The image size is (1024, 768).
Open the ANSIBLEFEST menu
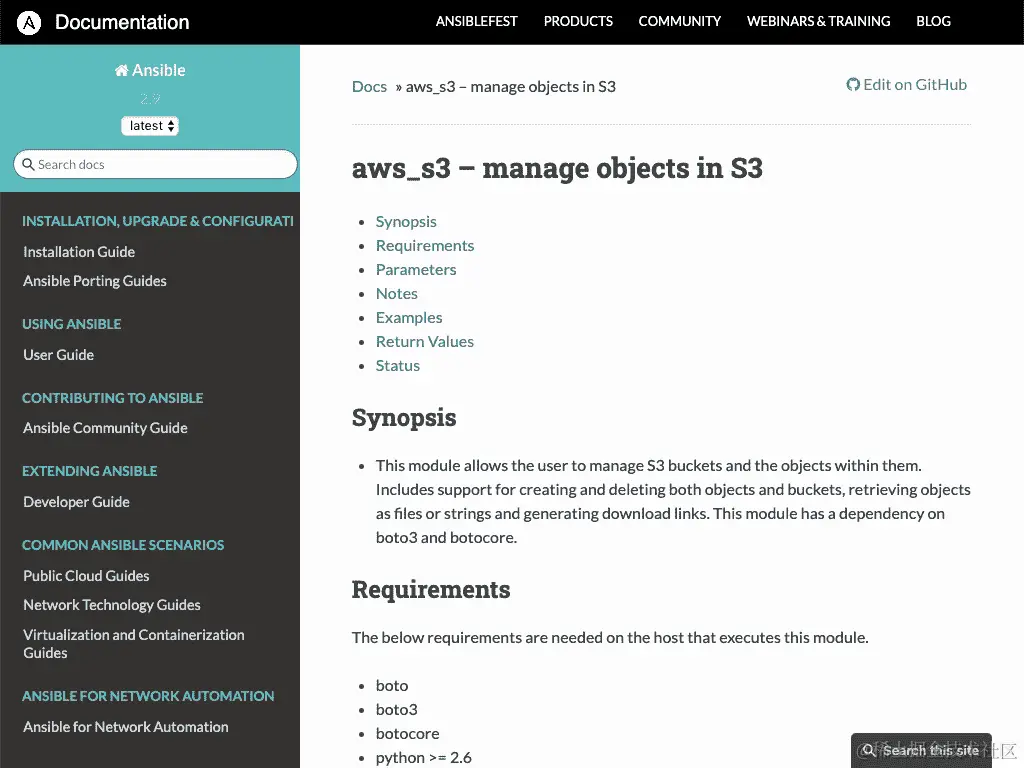(477, 22)
